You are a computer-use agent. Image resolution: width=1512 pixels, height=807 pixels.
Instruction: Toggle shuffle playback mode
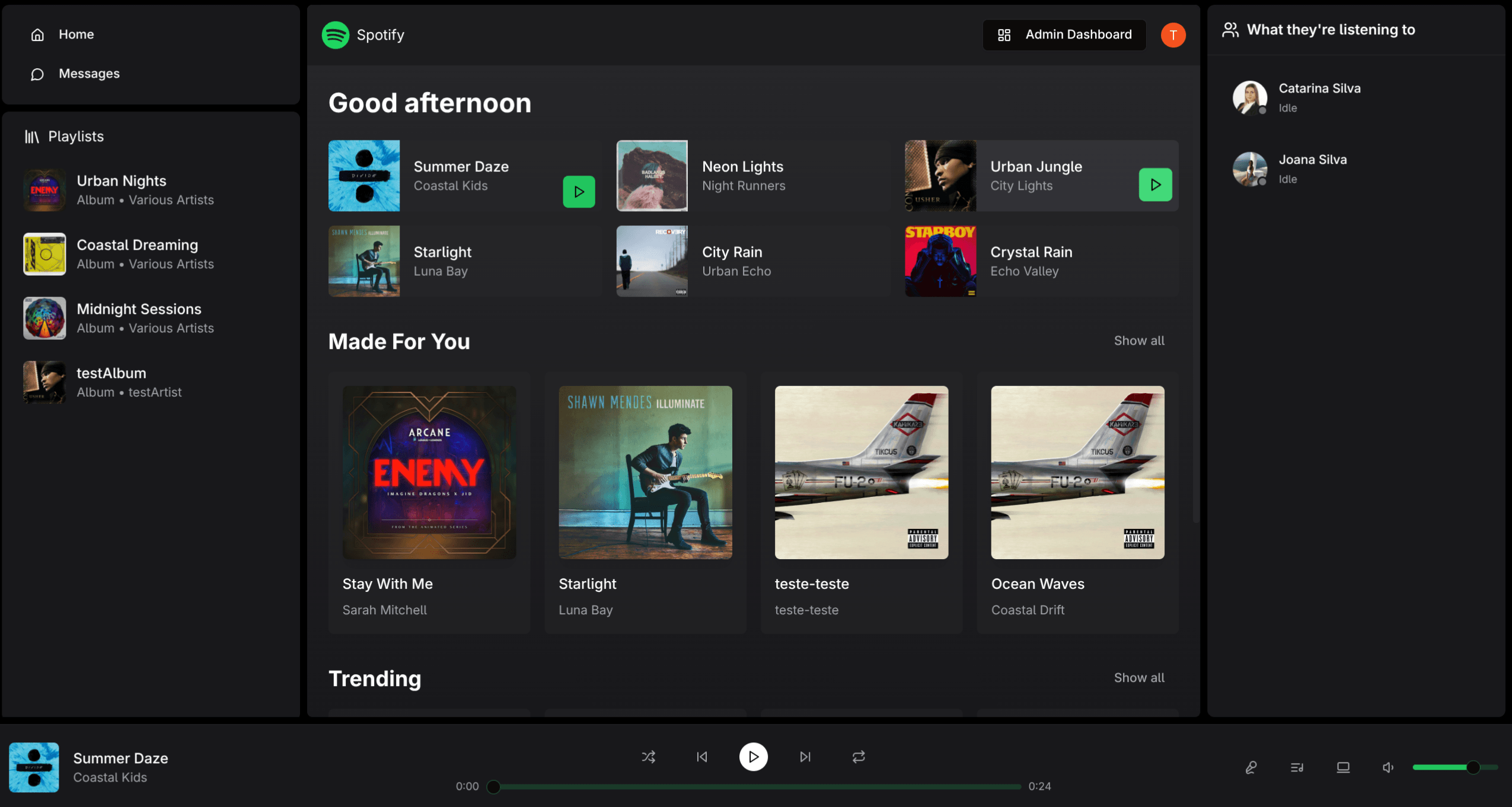click(x=649, y=757)
